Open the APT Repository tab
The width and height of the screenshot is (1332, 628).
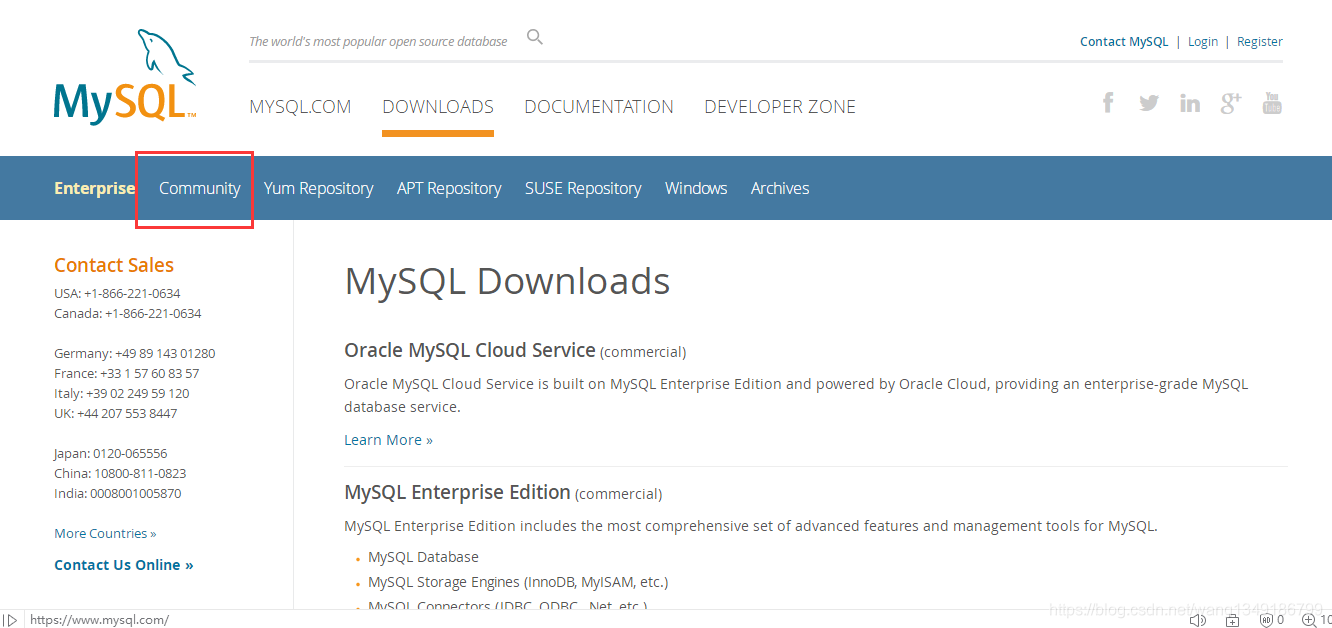(x=449, y=188)
